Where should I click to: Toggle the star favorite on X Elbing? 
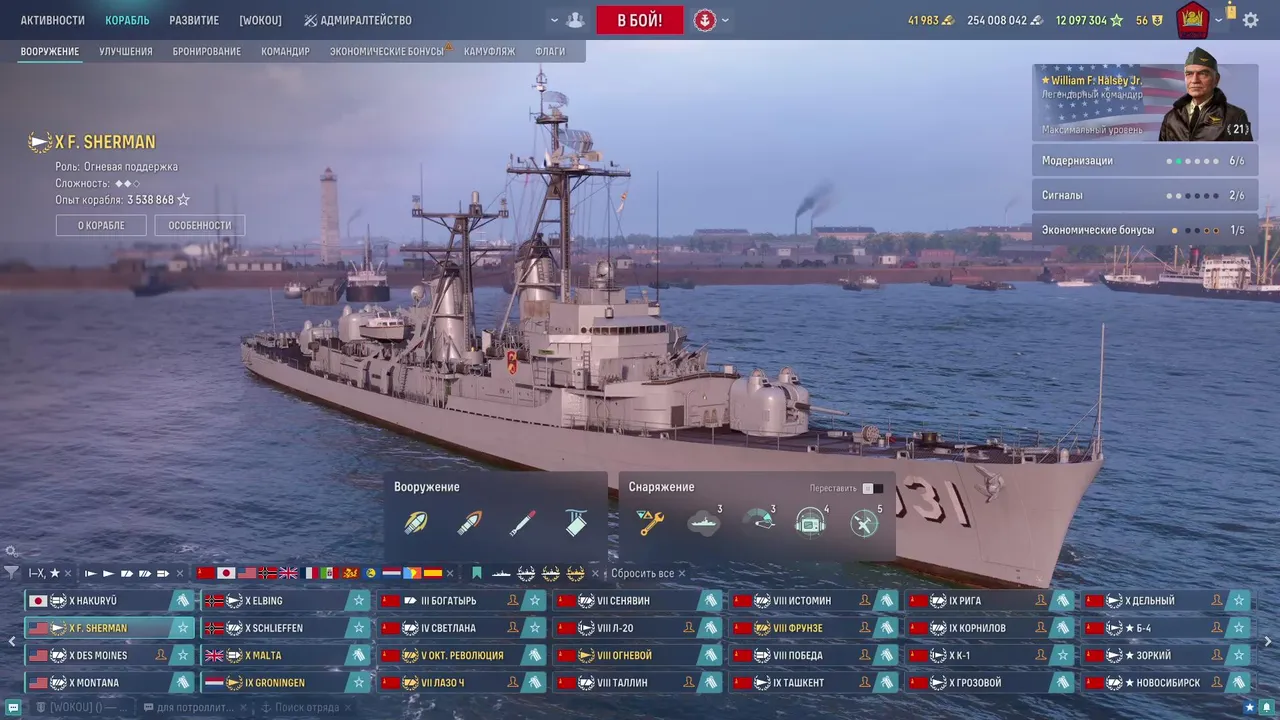coord(358,601)
